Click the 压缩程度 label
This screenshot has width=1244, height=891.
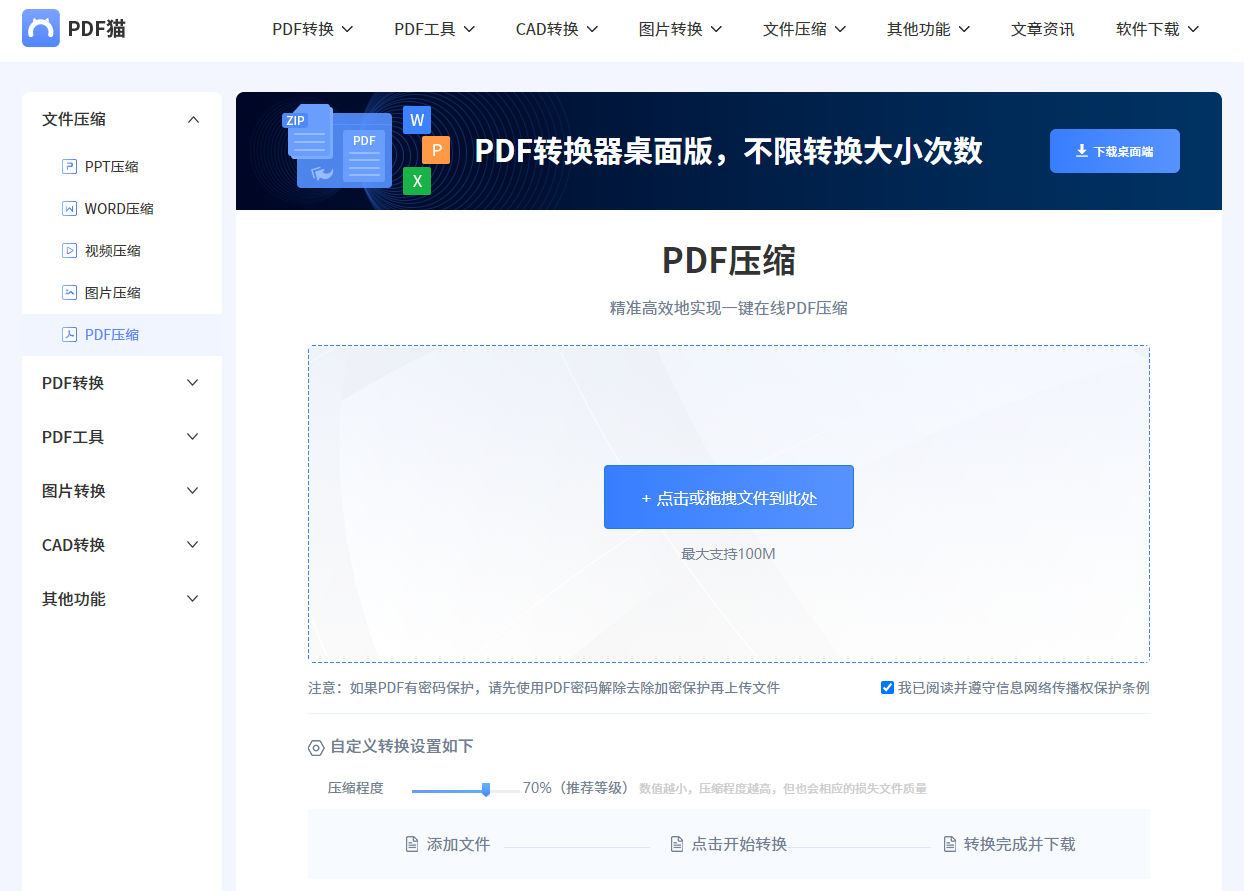(356, 788)
